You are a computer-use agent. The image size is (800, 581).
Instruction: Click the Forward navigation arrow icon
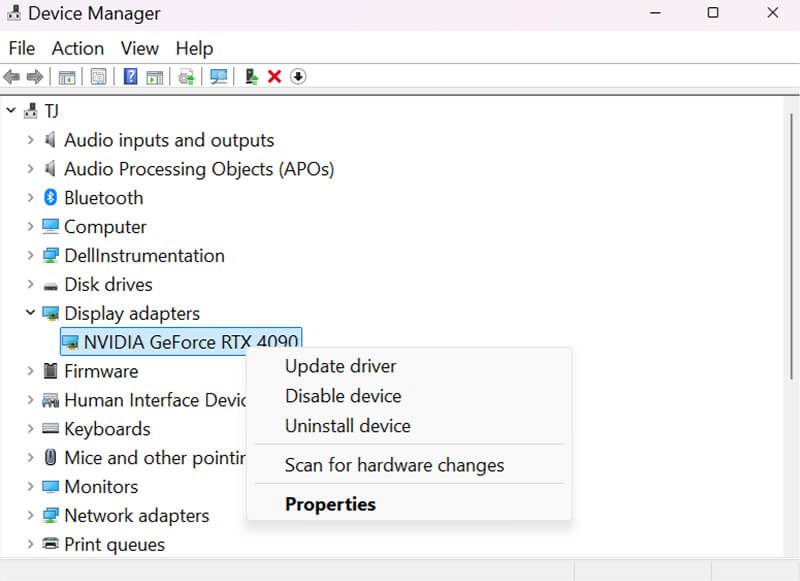click(x=37, y=76)
